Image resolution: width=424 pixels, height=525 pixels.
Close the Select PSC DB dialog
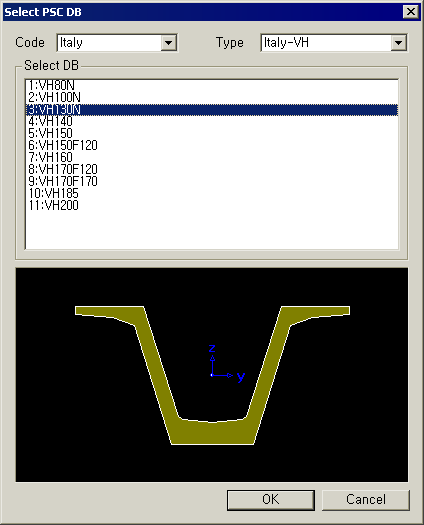point(411,12)
